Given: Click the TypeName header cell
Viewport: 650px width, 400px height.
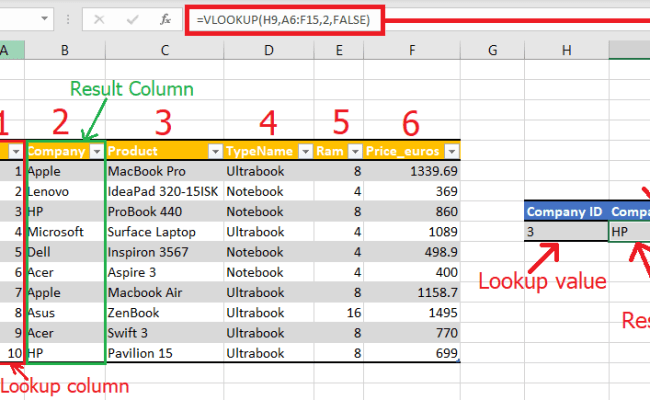Looking at the screenshot, I should point(269,151).
